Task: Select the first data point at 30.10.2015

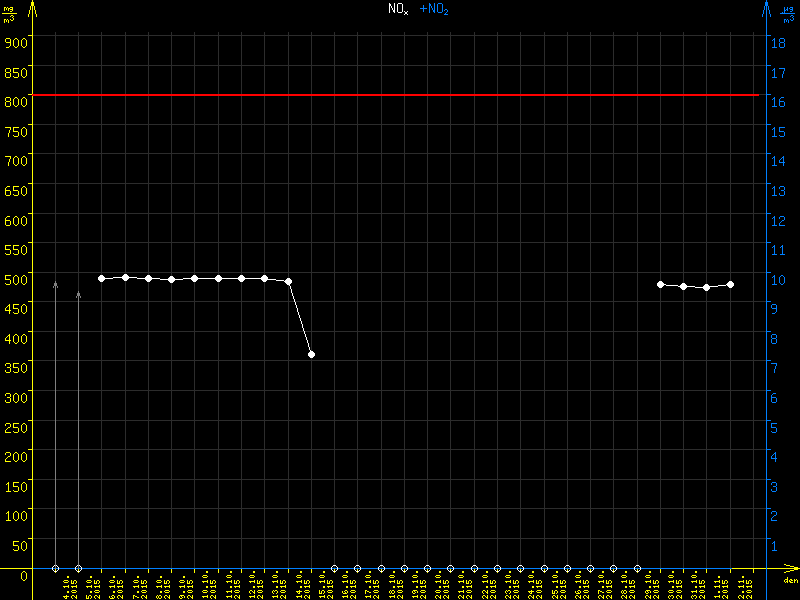Action: coord(660,284)
